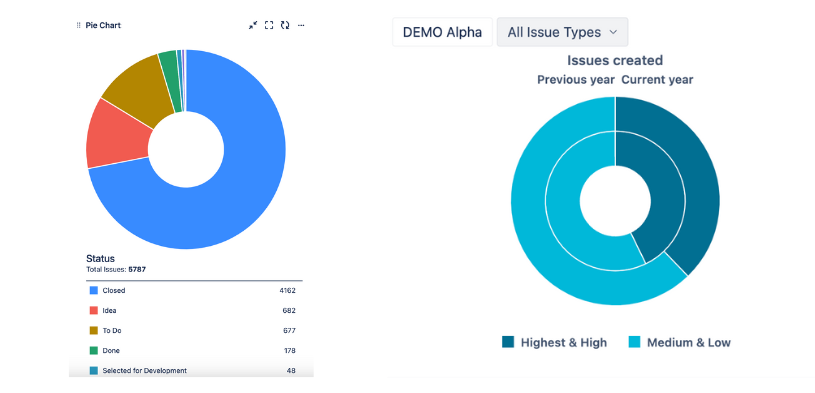
Task: Click the To Do count 677
Action: pyautogui.click(x=290, y=331)
